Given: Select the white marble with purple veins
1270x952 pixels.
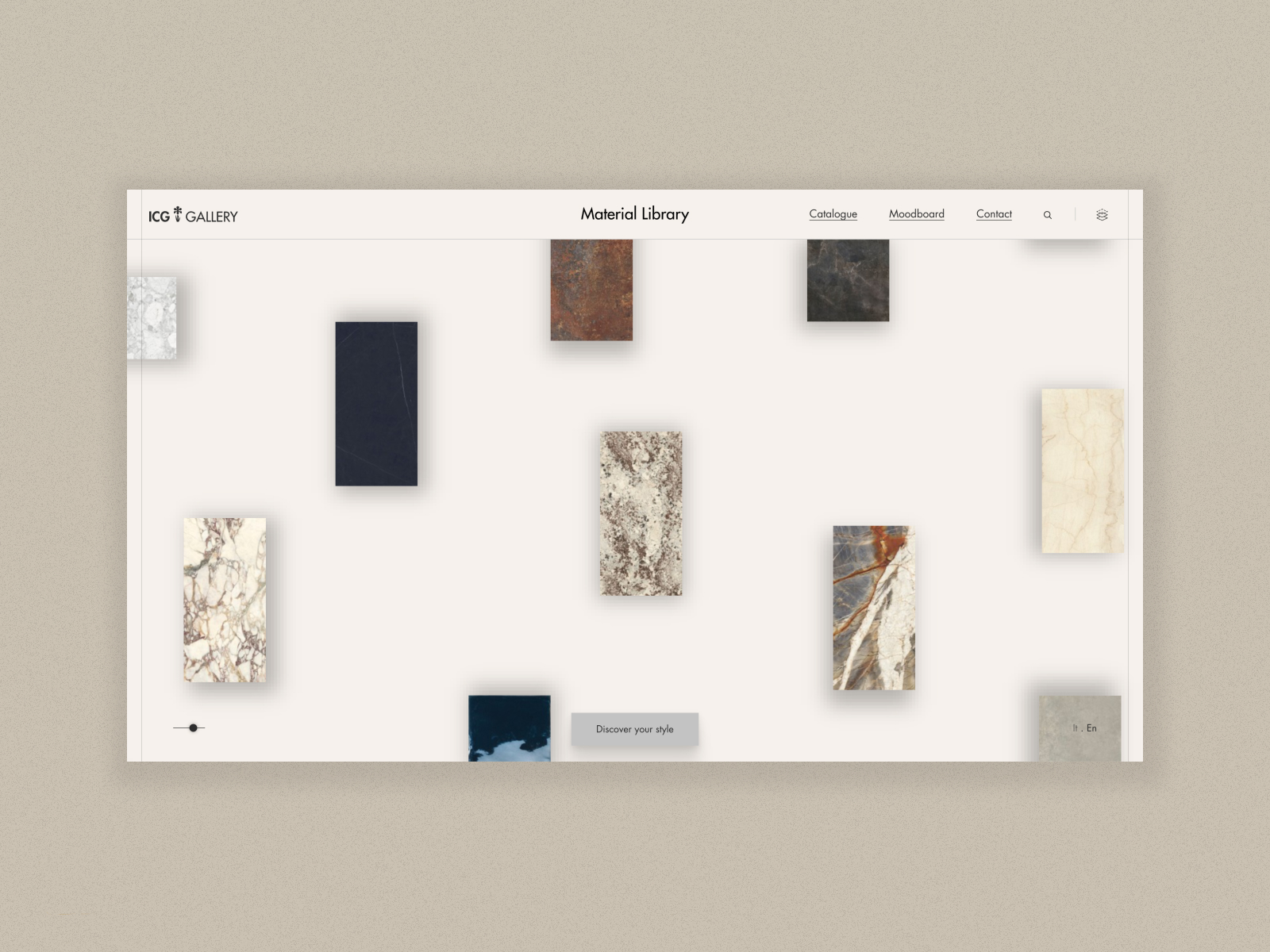Looking at the screenshot, I should [x=225, y=600].
